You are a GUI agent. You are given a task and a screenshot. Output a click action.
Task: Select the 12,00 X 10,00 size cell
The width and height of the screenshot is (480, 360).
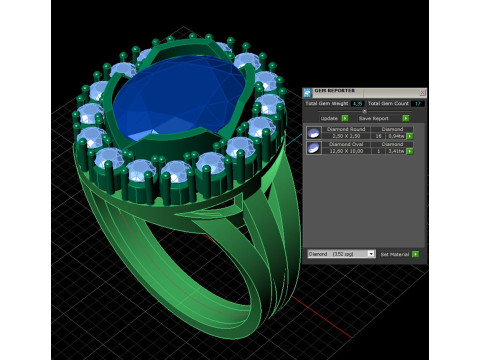346,151
